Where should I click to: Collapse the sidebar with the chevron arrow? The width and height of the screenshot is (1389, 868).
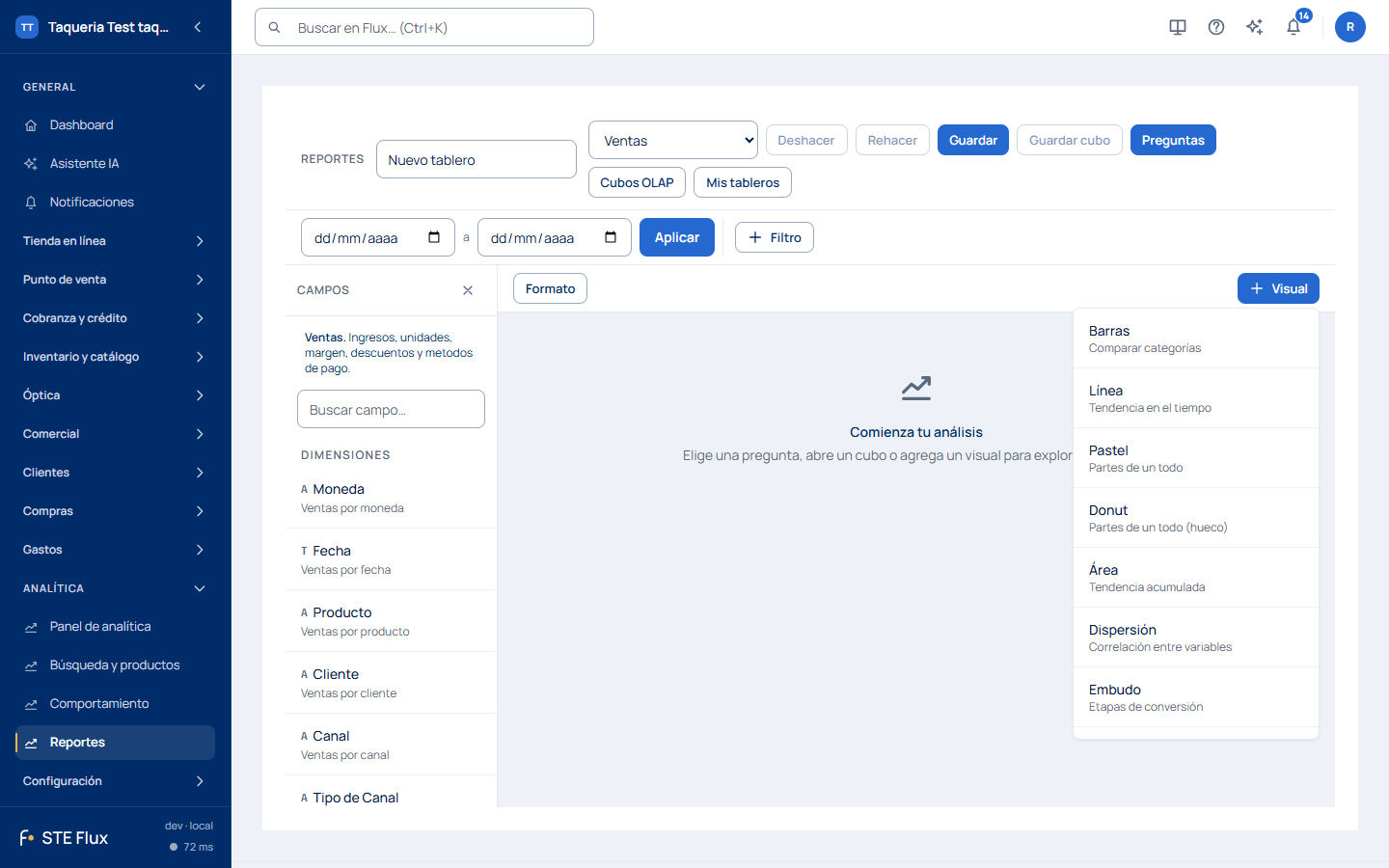198,27
